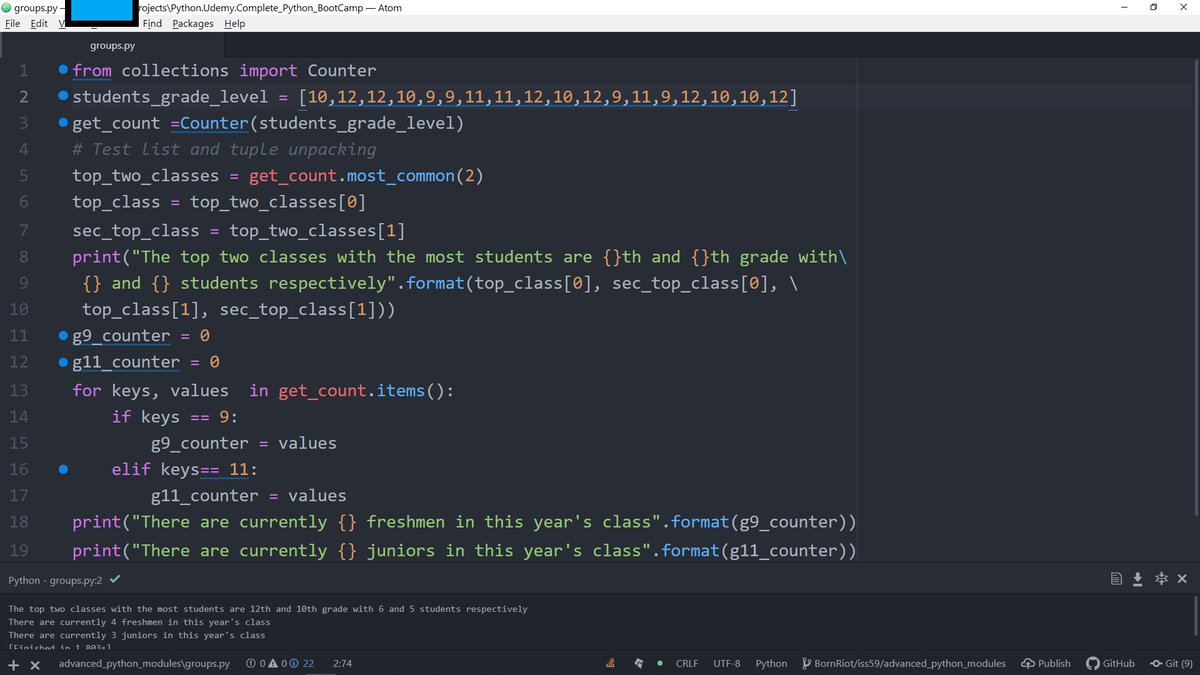Open the git branch BornRiot/iss59 selector
The height and width of the screenshot is (675, 1200).
[x=904, y=664]
